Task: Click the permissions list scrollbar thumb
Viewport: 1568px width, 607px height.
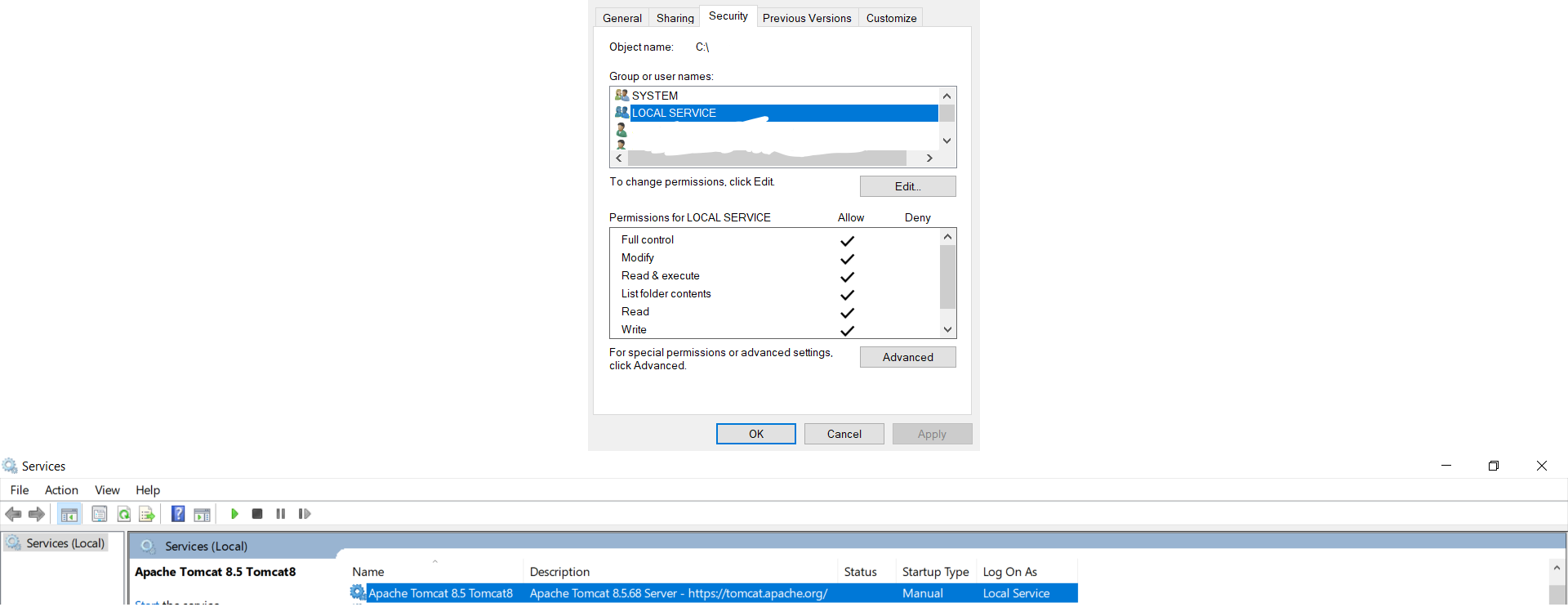Action: (x=947, y=277)
